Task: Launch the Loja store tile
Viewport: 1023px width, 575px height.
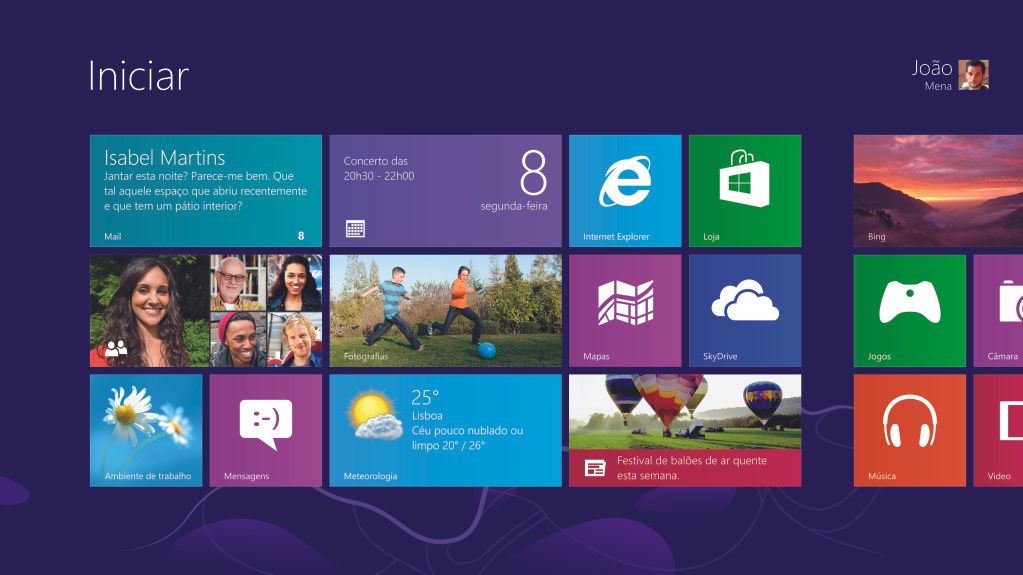Action: click(x=745, y=190)
